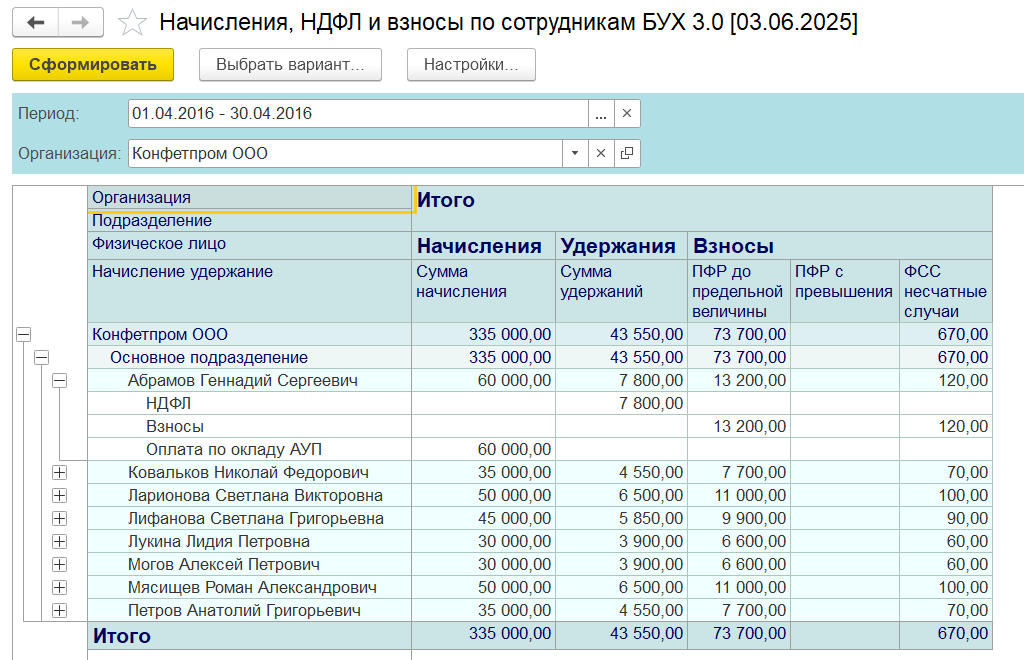
Task: Expand Ларионова Светлана Викторовна row
Action: click(59, 495)
